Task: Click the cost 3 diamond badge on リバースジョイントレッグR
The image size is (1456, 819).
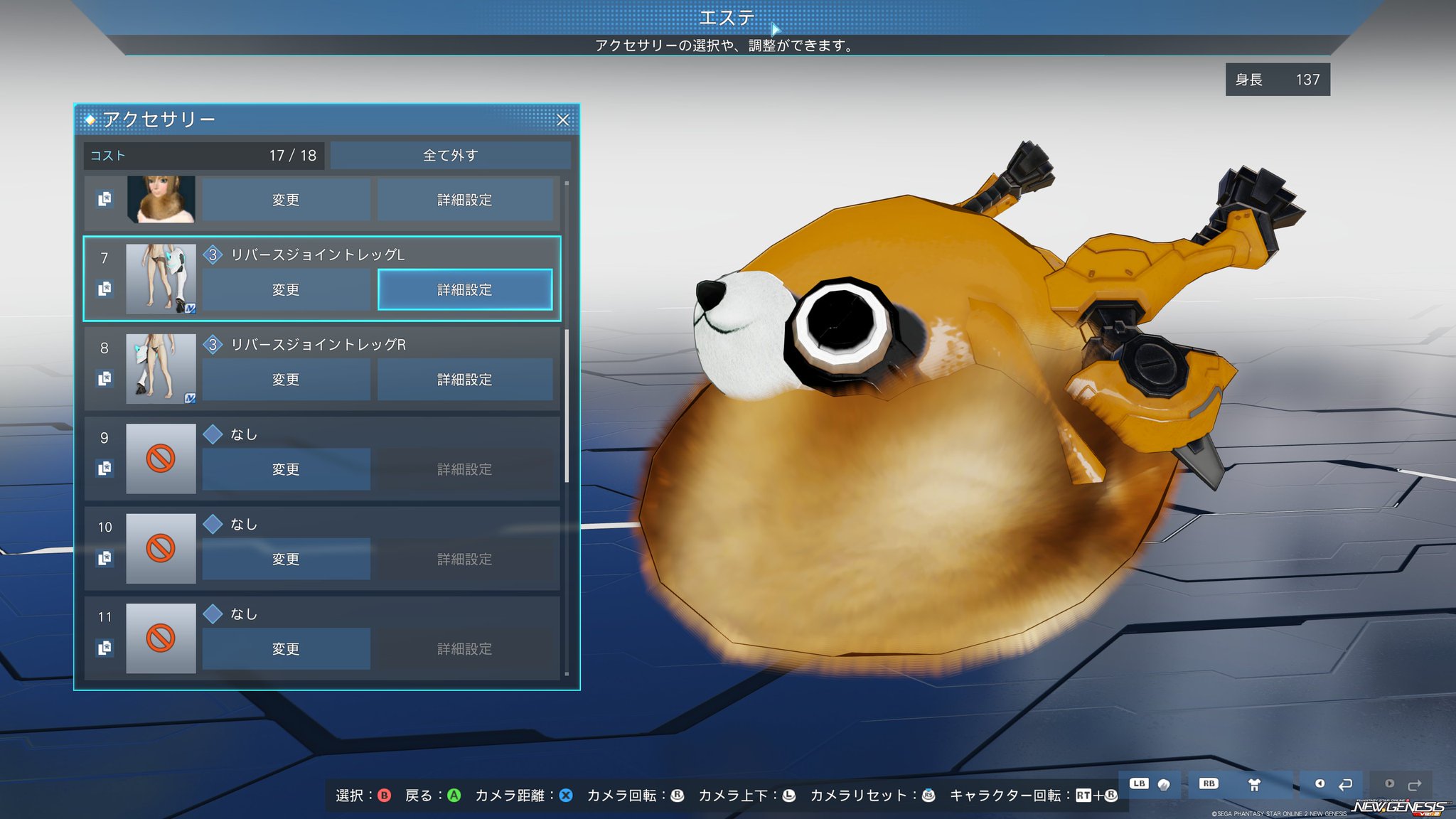Action: click(213, 345)
